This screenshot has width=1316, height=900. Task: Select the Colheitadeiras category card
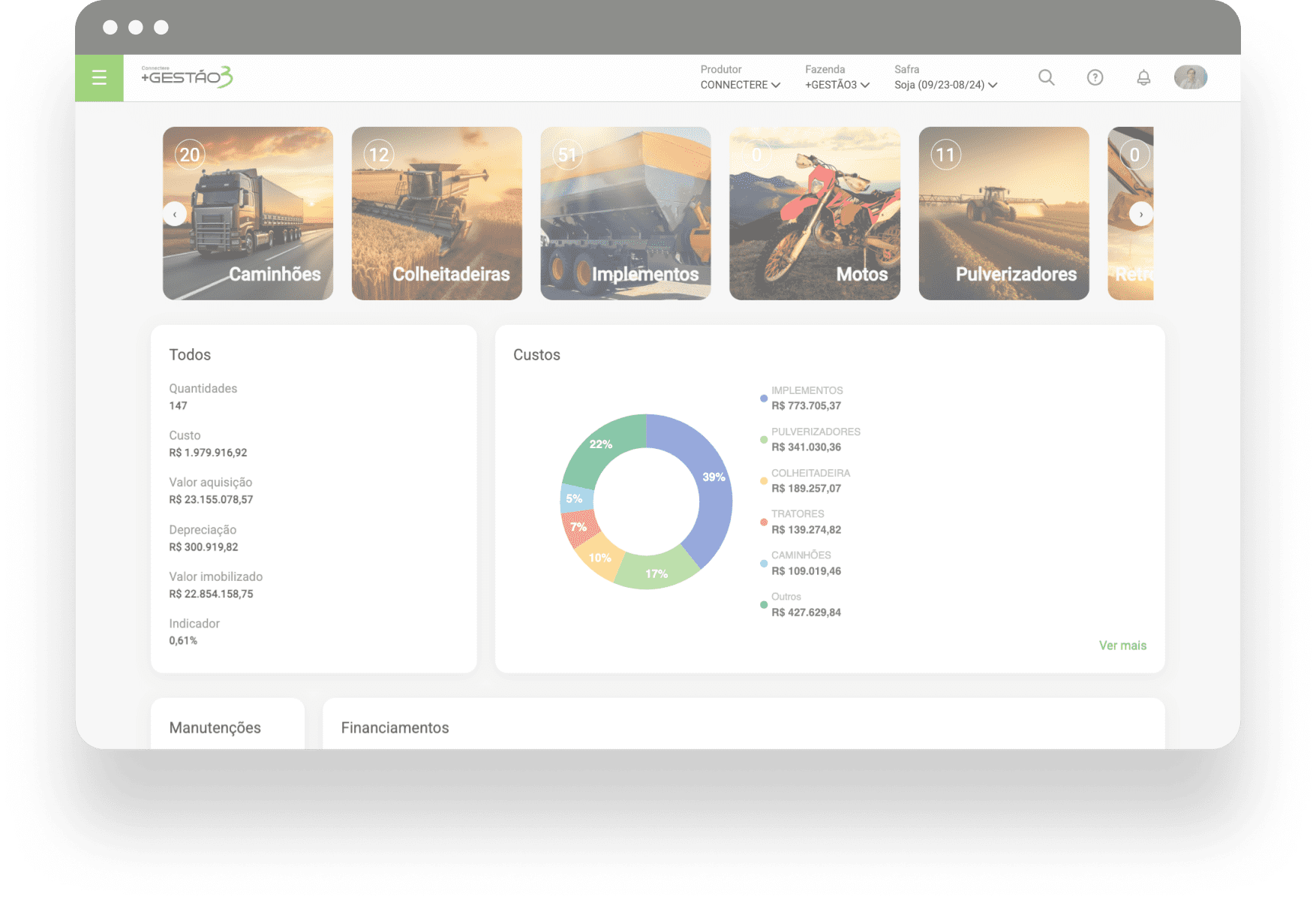click(x=437, y=214)
